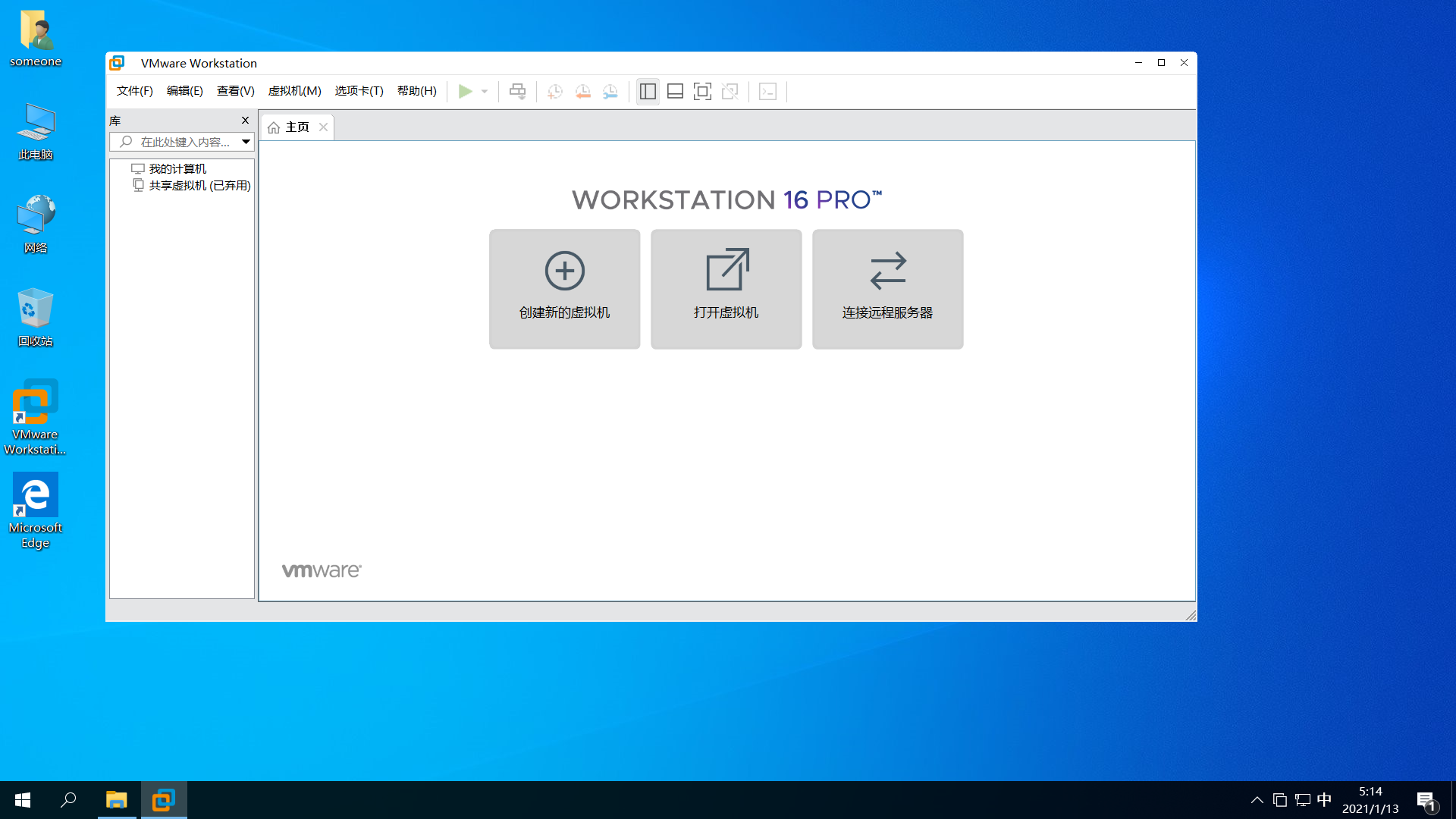Open the power options dropdown arrow

point(485,92)
